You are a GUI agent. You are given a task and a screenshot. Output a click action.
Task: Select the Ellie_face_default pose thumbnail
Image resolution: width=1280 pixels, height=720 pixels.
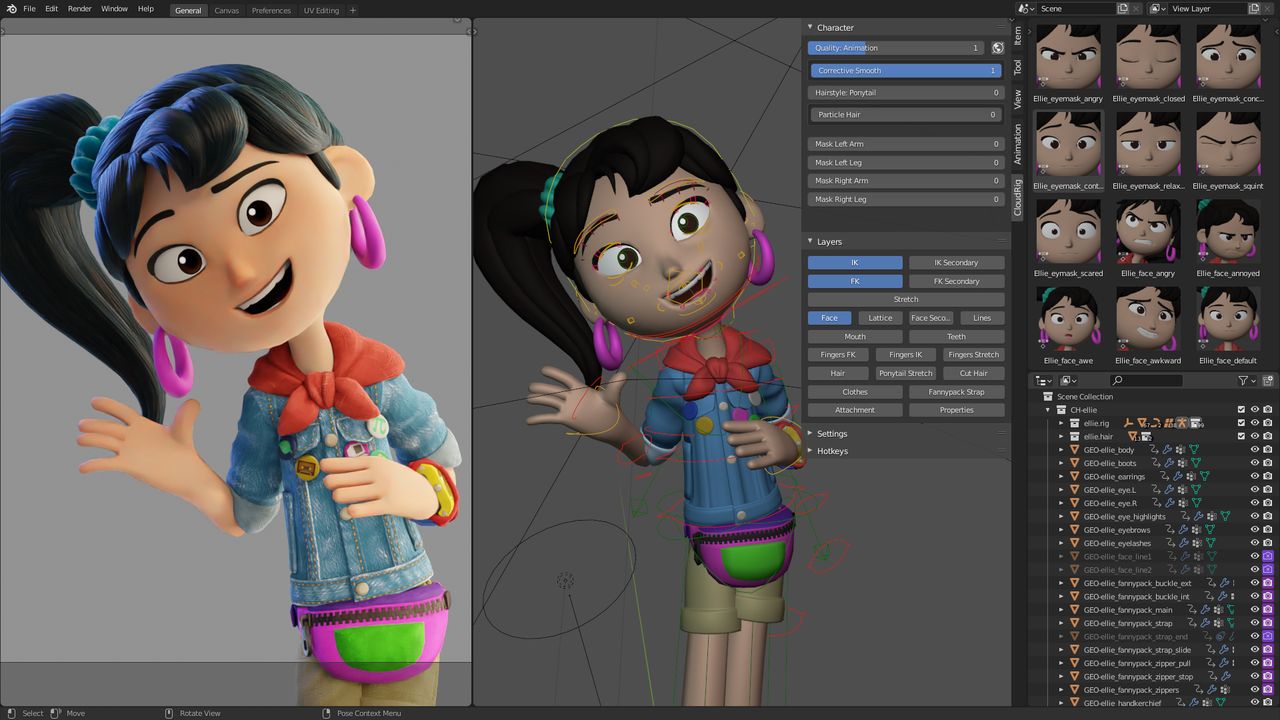[x=1228, y=324]
